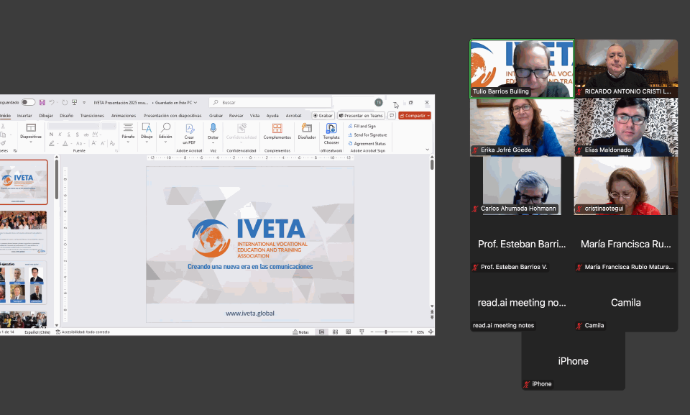Open the Animaciones ribbon tab
Screen dimensions: 690x415
pos(123,115)
